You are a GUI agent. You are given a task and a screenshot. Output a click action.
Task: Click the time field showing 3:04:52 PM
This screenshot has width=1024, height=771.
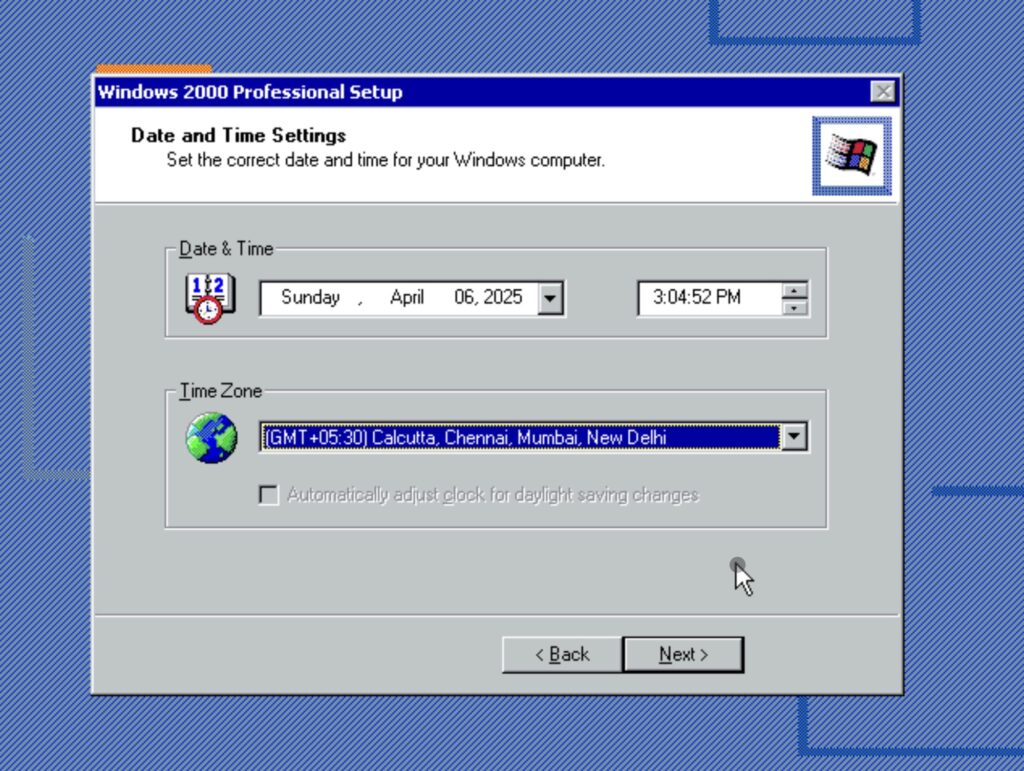point(710,298)
